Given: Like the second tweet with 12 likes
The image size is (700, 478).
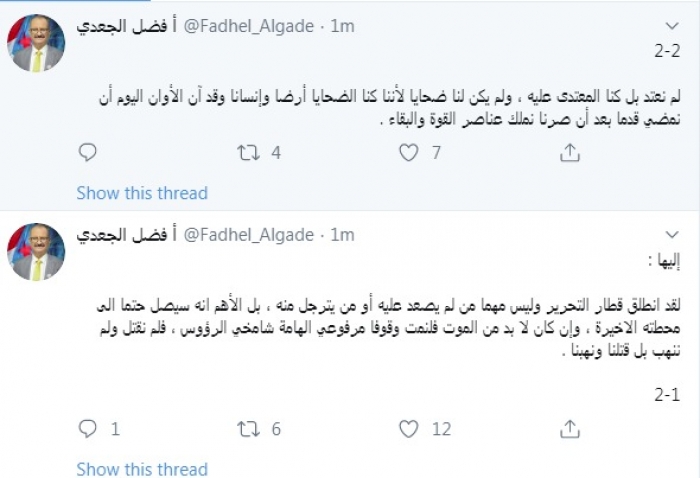Looking at the screenshot, I should [408, 429].
